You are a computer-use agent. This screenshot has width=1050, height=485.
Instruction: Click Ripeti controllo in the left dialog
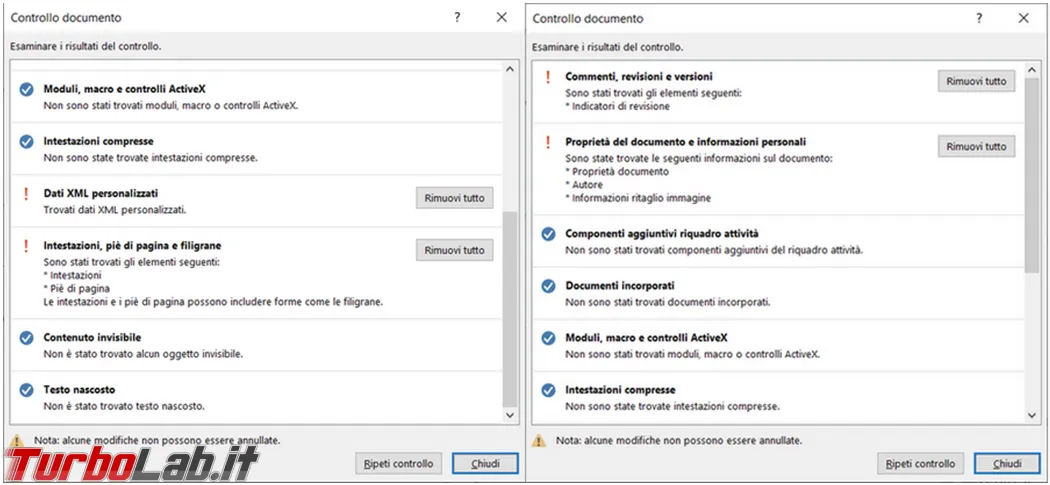[x=398, y=464]
